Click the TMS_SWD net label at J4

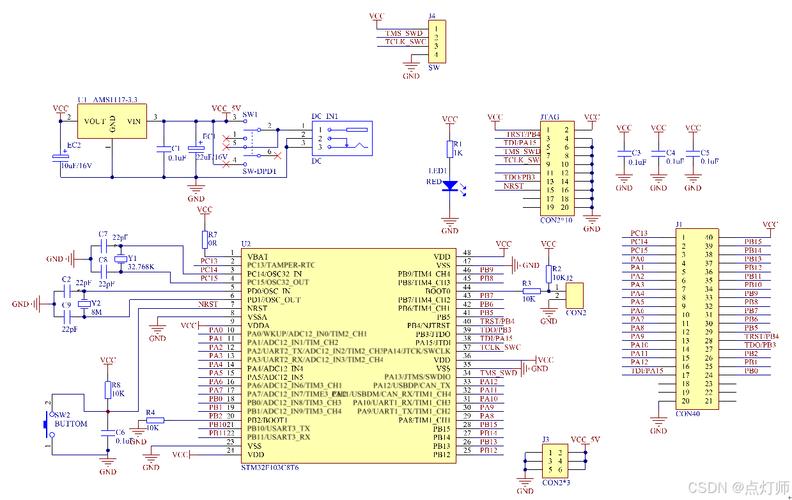pyautogui.click(x=404, y=33)
